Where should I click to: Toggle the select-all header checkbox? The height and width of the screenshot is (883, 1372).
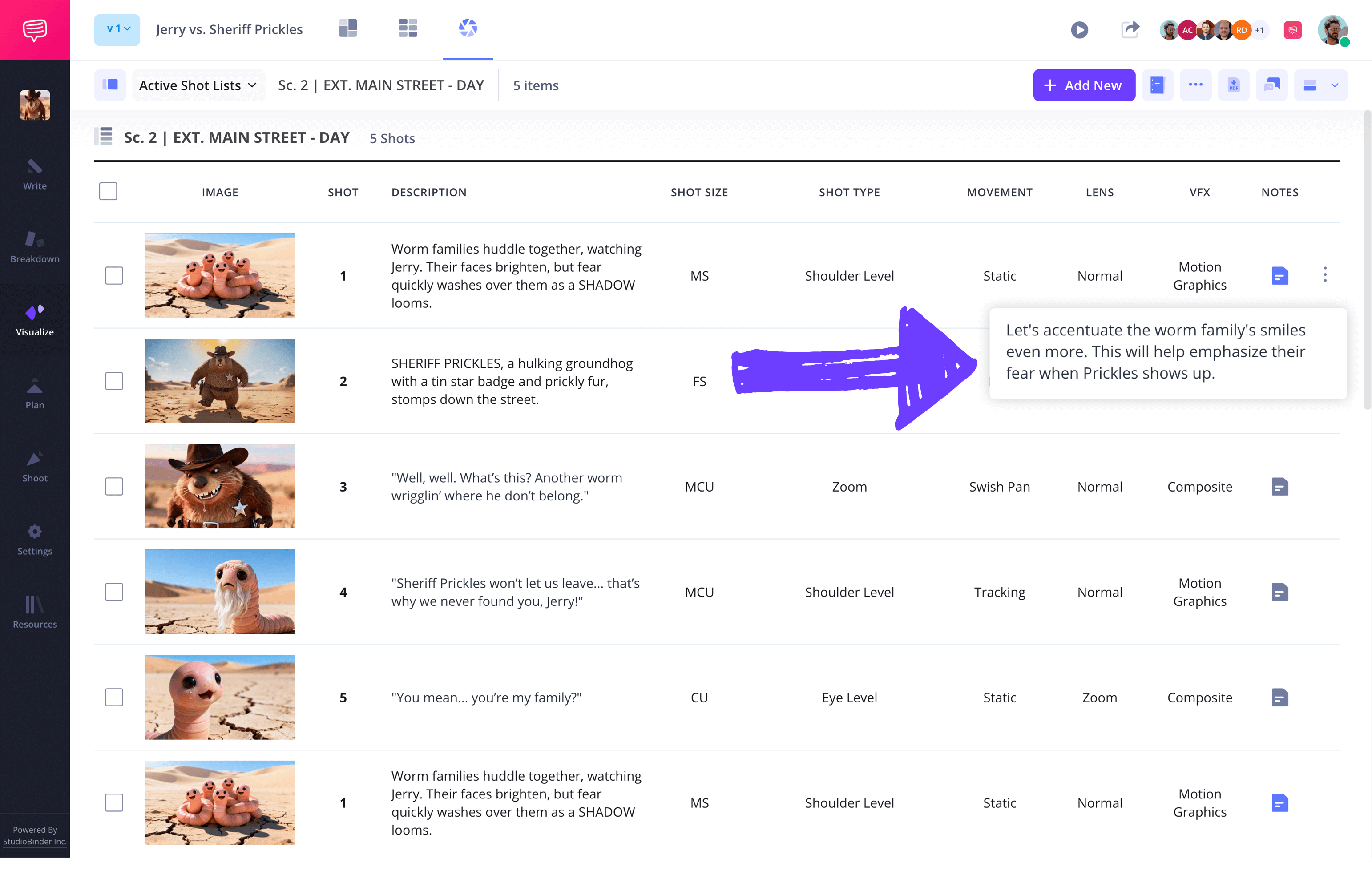pos(108,192)
